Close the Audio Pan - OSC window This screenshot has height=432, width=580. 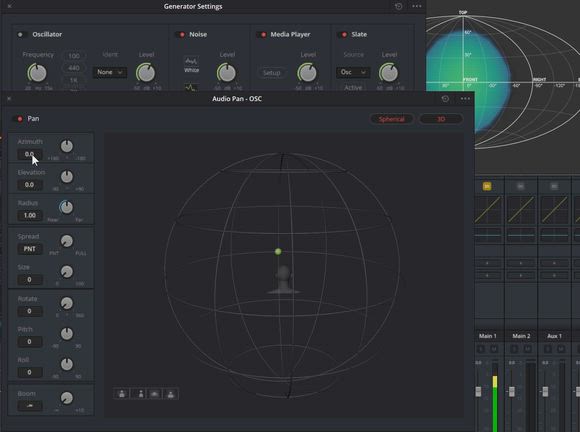9,99
